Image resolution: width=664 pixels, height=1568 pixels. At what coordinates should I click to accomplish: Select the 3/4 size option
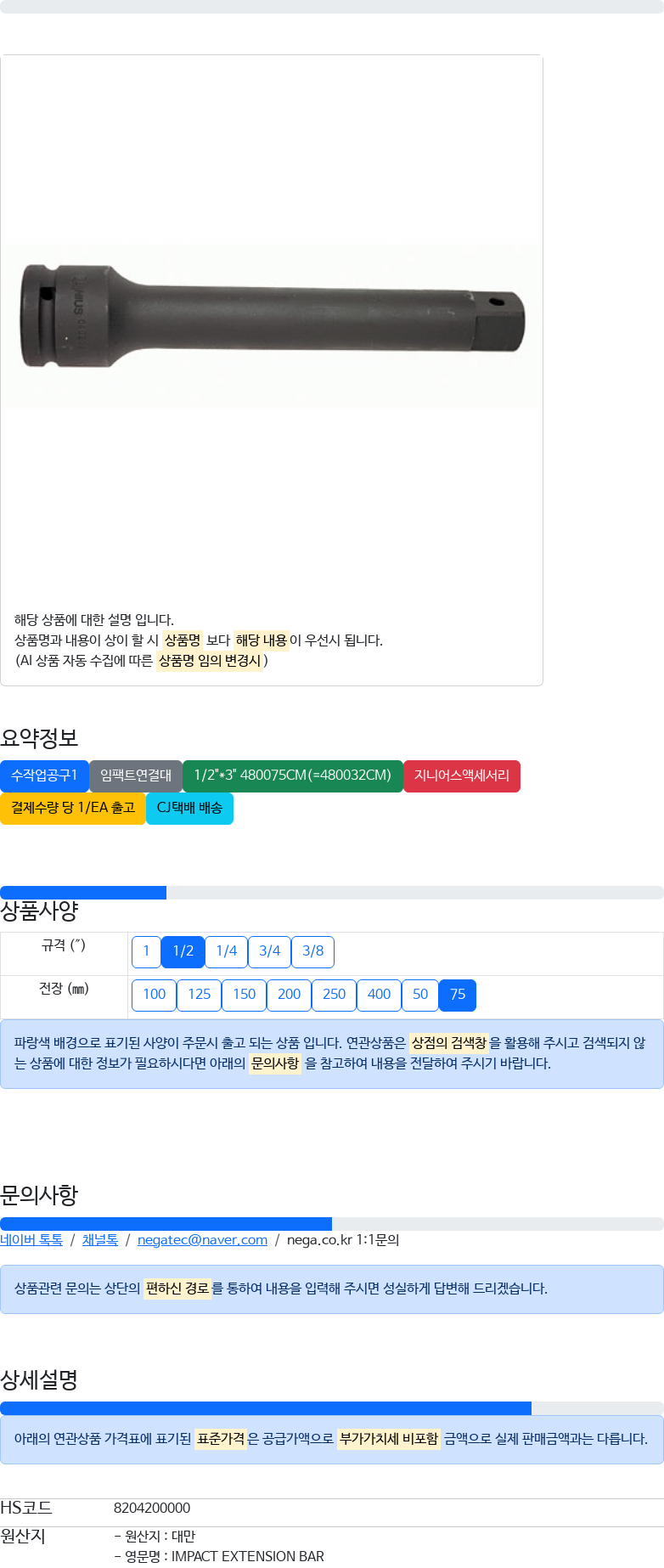click(270, 951)
